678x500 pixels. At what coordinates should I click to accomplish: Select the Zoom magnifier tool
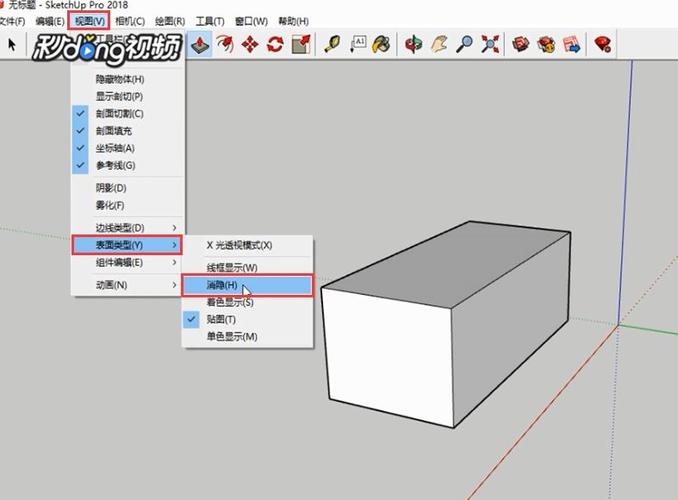[x=465, y=44]
